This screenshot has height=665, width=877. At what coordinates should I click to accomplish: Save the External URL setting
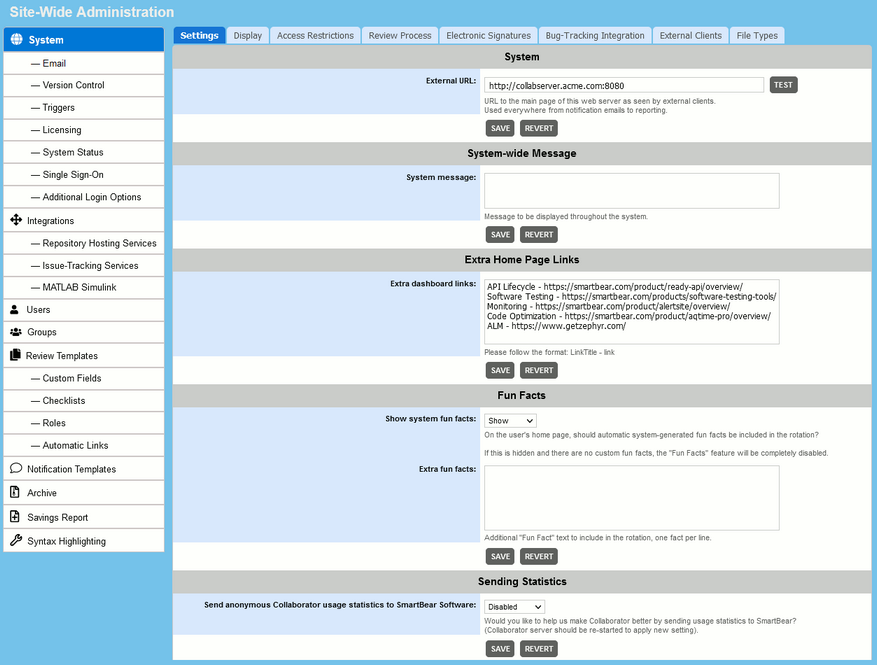500,128
